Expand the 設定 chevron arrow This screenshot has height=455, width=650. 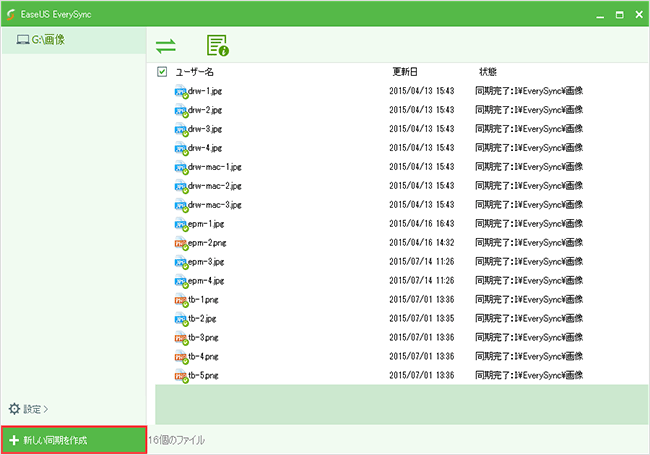coord(46,409)
